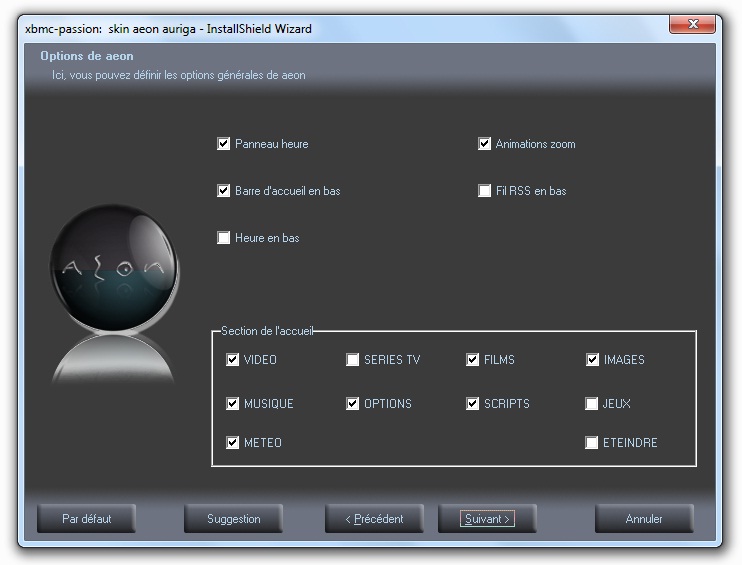The height and width of the screenshot is (565, 742).
Task: Disable the IMAGES section checkbox
Action: [593, 360]
